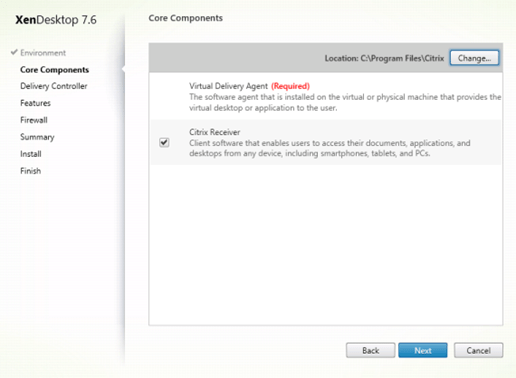The image size is (516, 378).
Task: Select the Finish step in sidebar
Action: click(x=30, y=171)
